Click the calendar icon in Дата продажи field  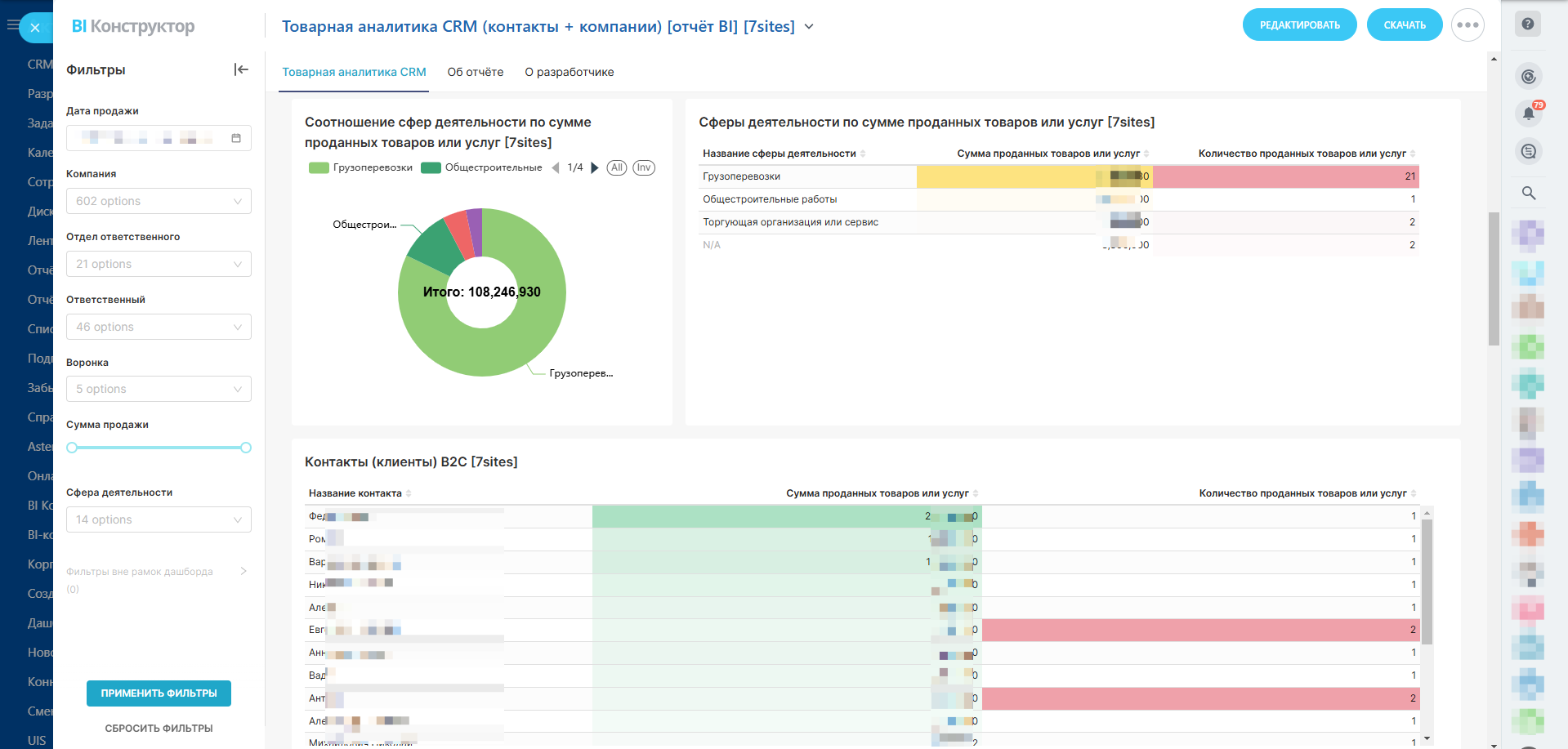236,138
